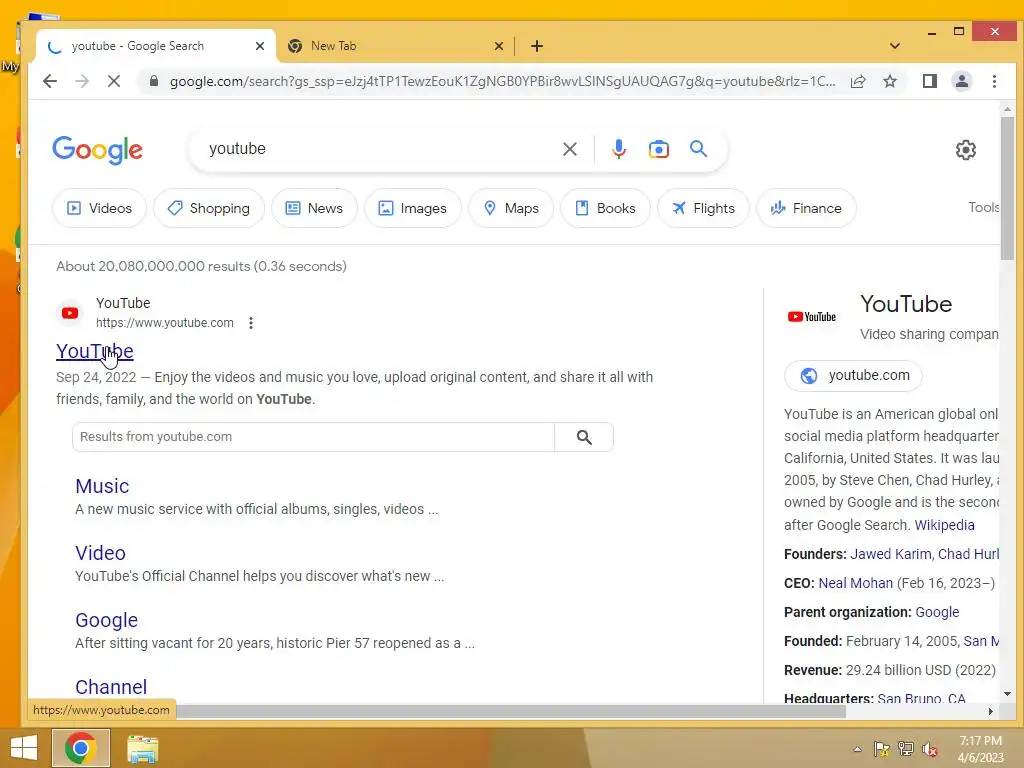Open a new tab with the plus button
This screenshot has height=768, width=1024.
(537, 46)
